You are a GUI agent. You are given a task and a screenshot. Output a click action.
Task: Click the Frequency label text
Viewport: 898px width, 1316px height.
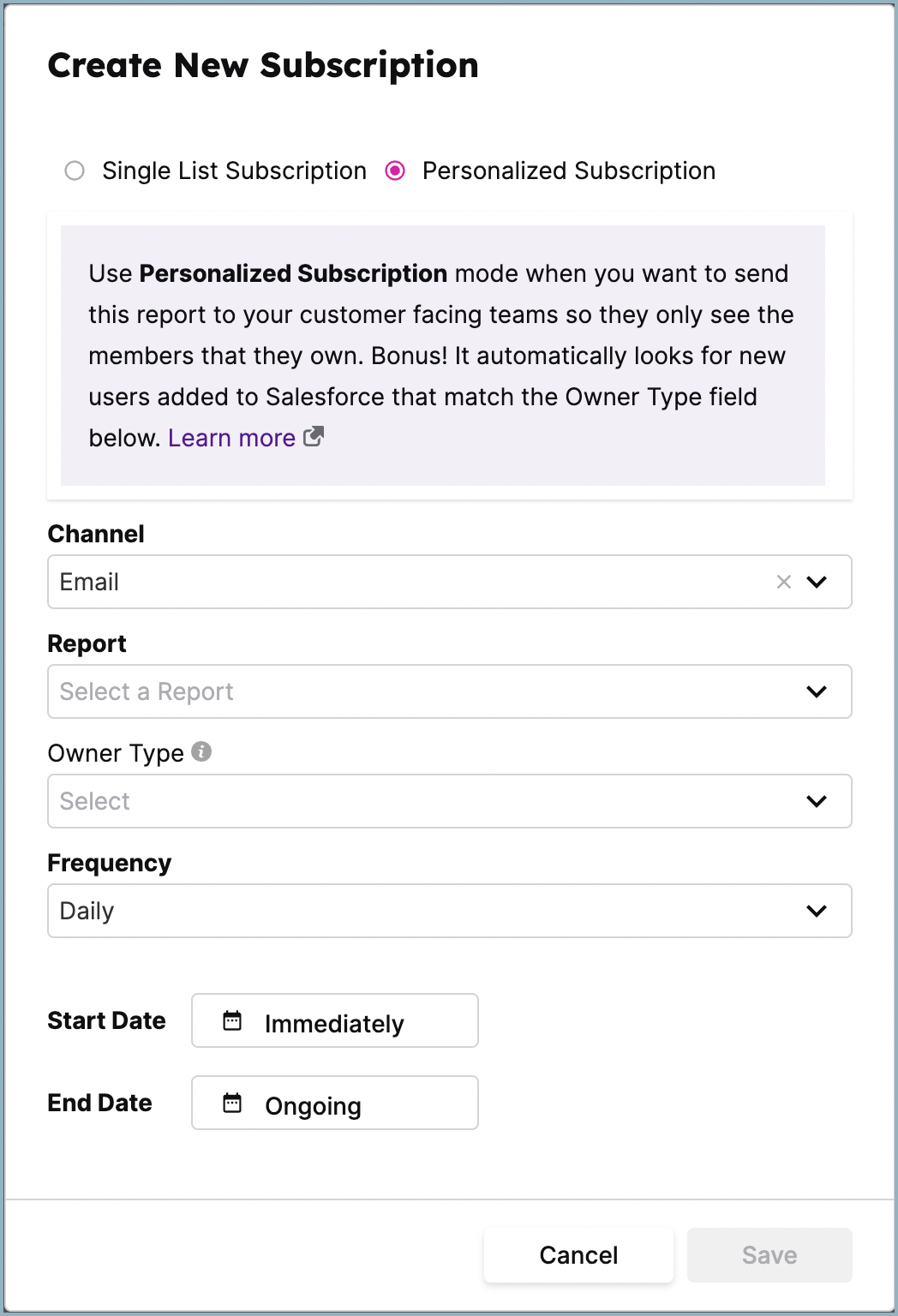click(110, 863)
